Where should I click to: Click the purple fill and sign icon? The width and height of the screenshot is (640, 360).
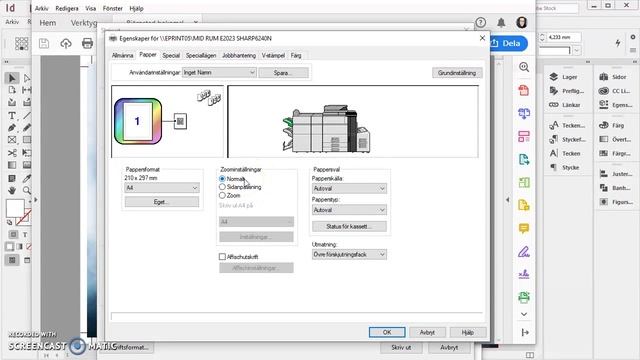[x=524, y=252]
